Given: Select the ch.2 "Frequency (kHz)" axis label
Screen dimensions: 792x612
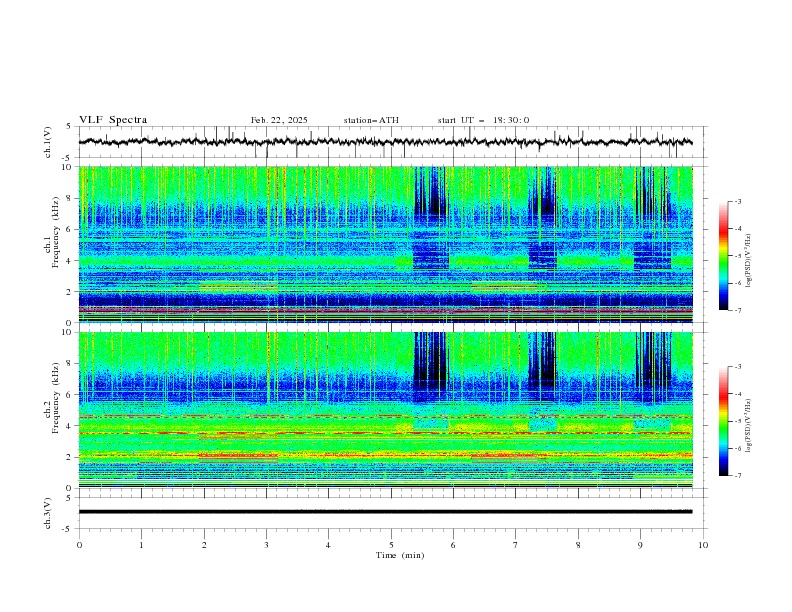Looking at the screenshot, I should tap(55, 398).
